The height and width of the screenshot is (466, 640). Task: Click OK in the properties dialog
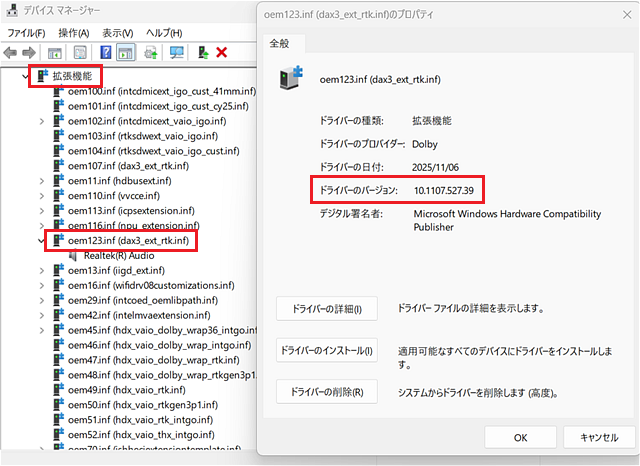point(520,437)
